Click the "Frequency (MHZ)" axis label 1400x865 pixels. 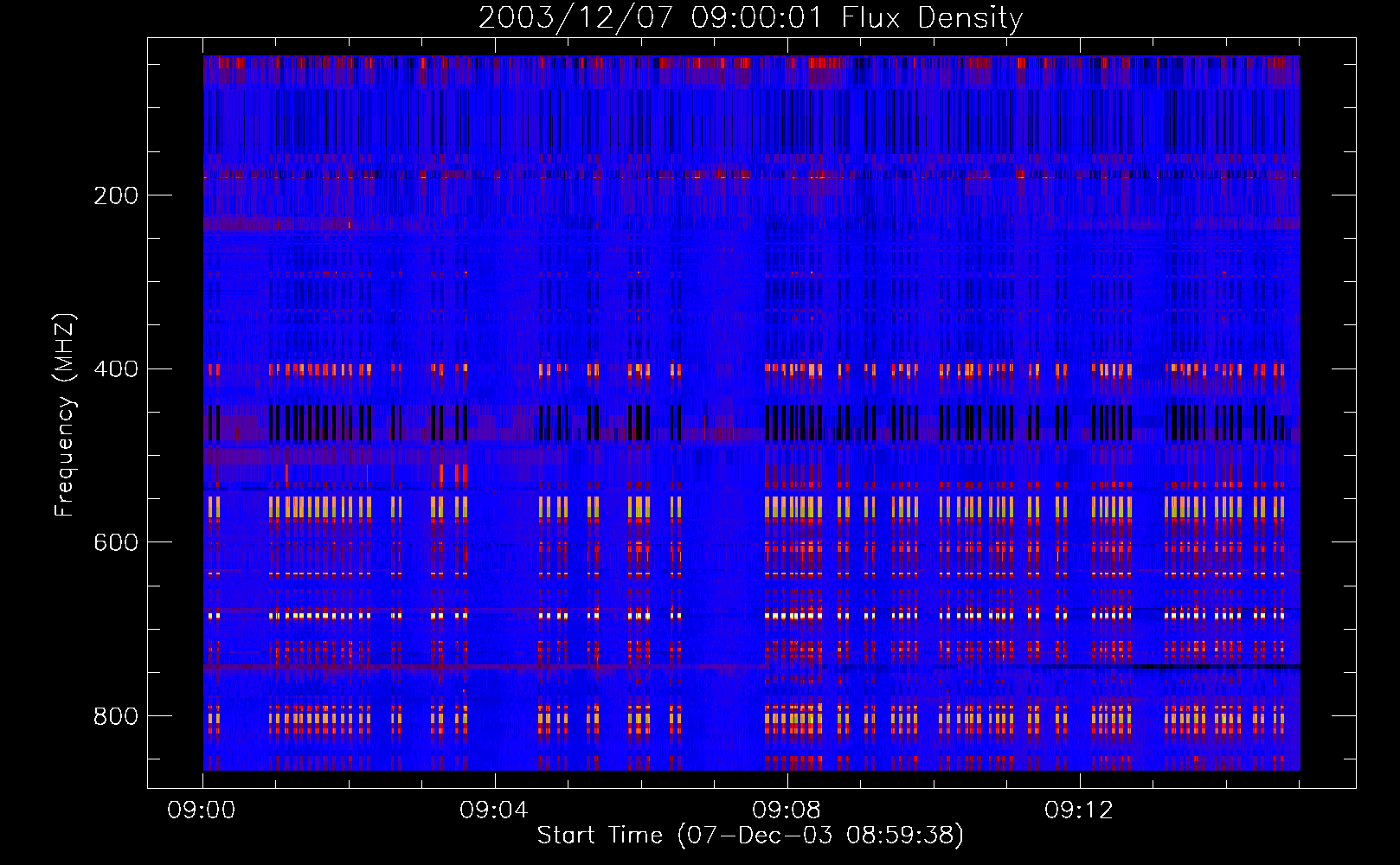click(65, 415)
